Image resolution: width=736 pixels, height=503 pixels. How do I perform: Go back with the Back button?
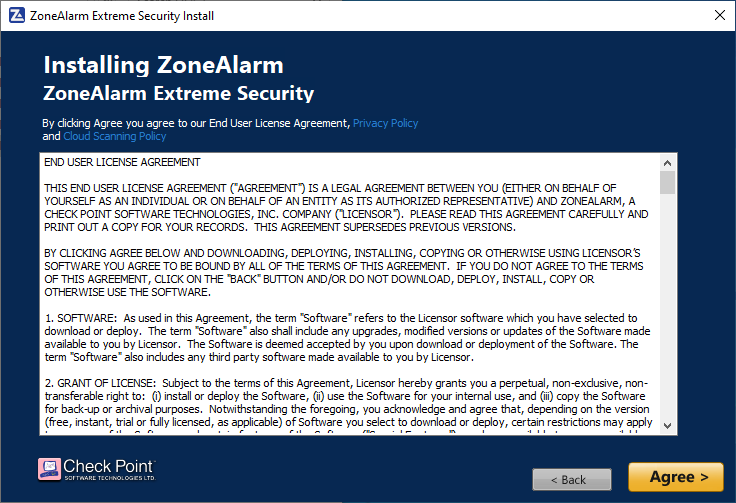click(572, 480)
